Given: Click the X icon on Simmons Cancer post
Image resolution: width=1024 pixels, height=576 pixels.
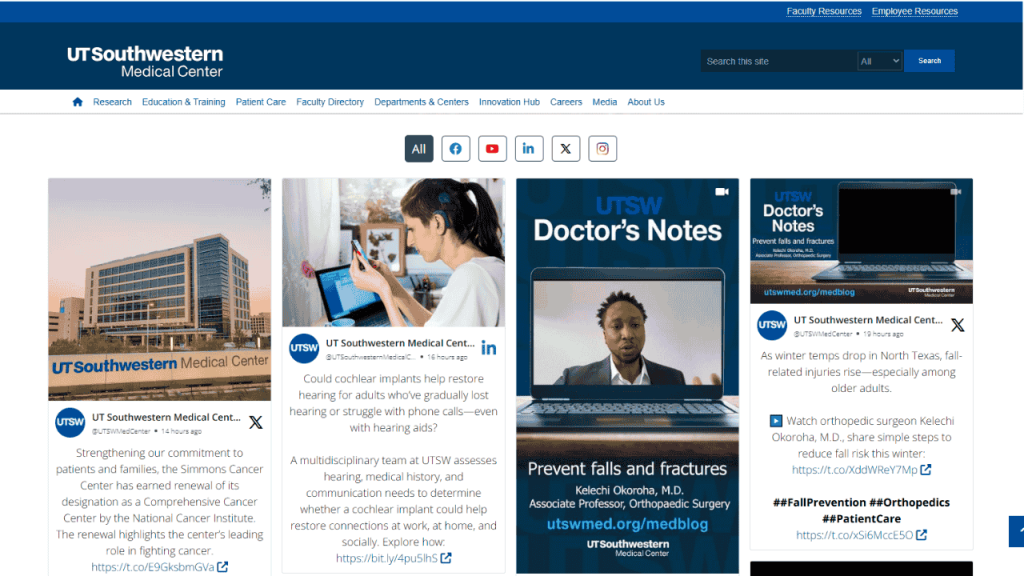Looking at the screenshot, I should pos(256,423).
